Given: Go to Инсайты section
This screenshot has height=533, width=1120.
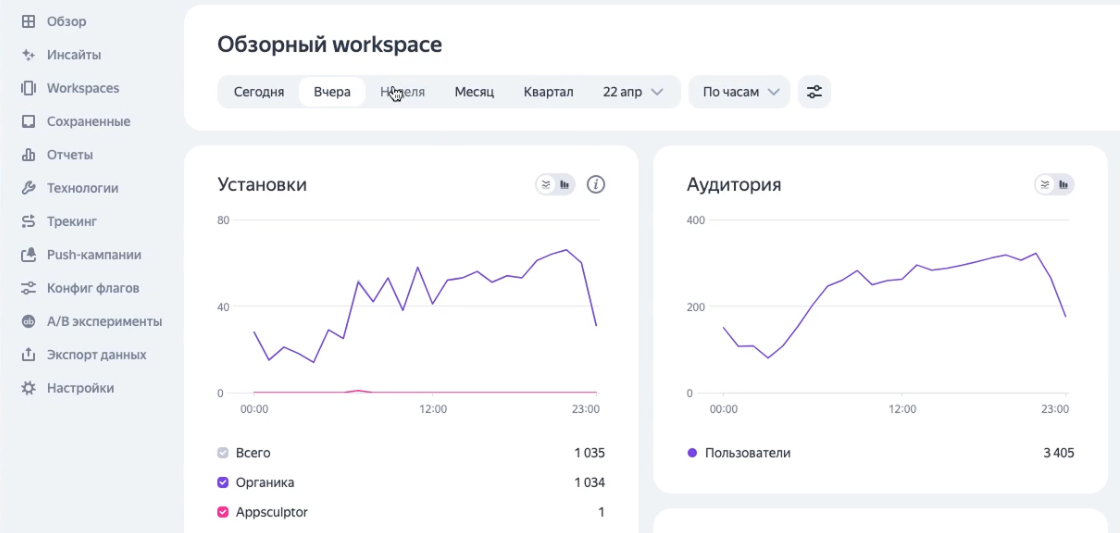Looking at the screenshot, I should click(74, 55).
